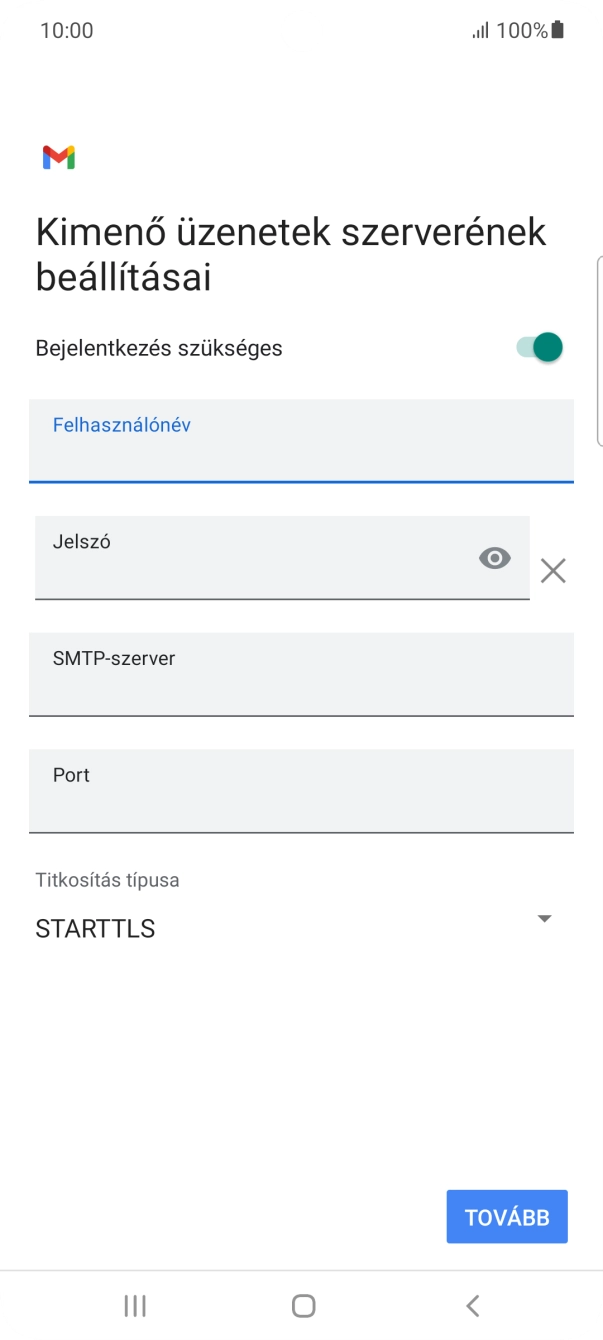
Task: Change encryption type via the dropdown arrow
Action: click(544, 918)
